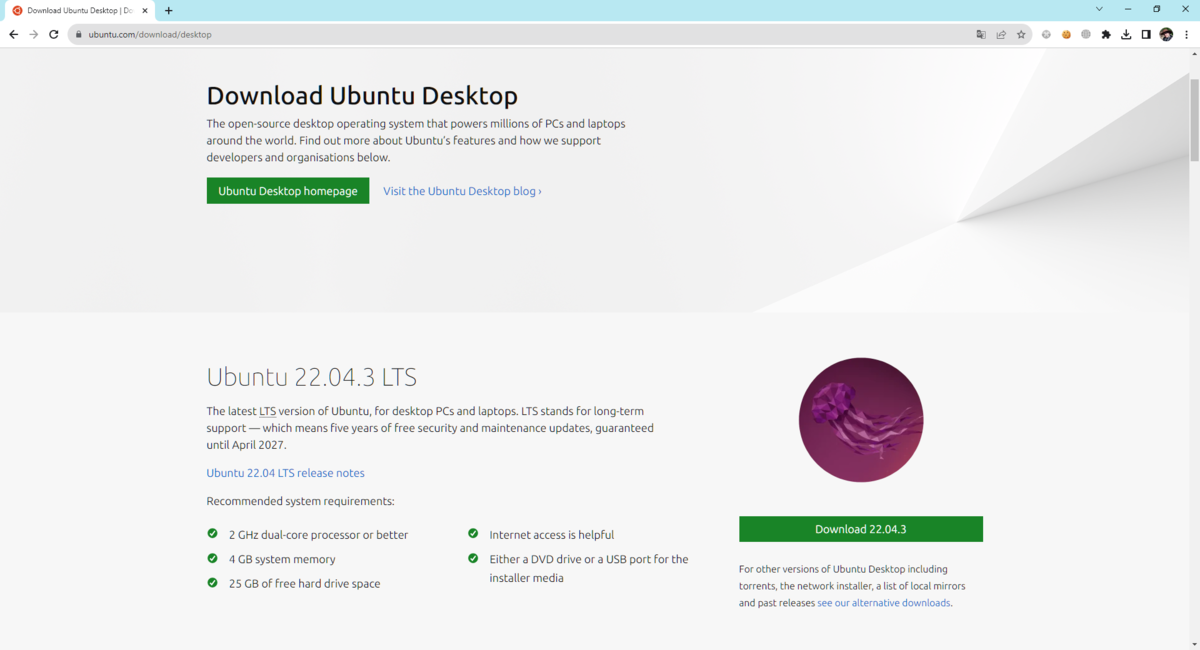
Task: Click the 'Download Ubuntu Desktop' title text
Action: (362, 96)
